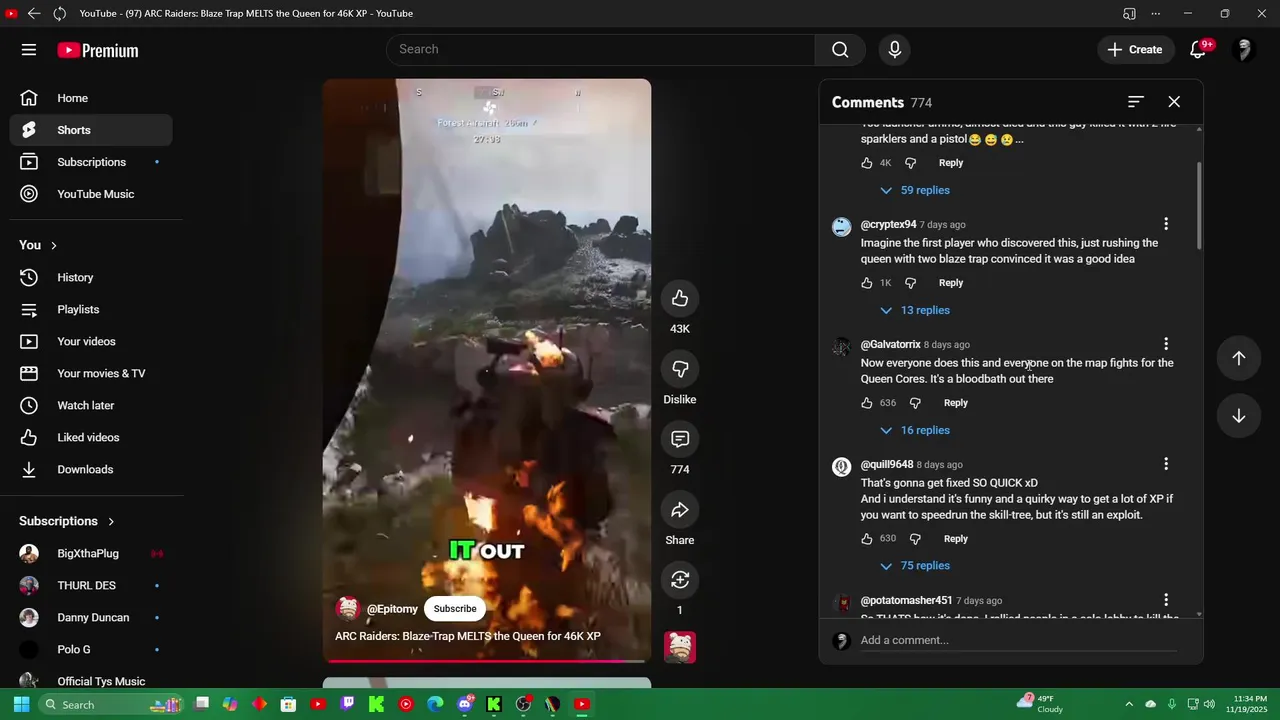The image size is (1280, 720).
Task: Open YouTube Music from sidebar
Action: click(x=91, y=194)
